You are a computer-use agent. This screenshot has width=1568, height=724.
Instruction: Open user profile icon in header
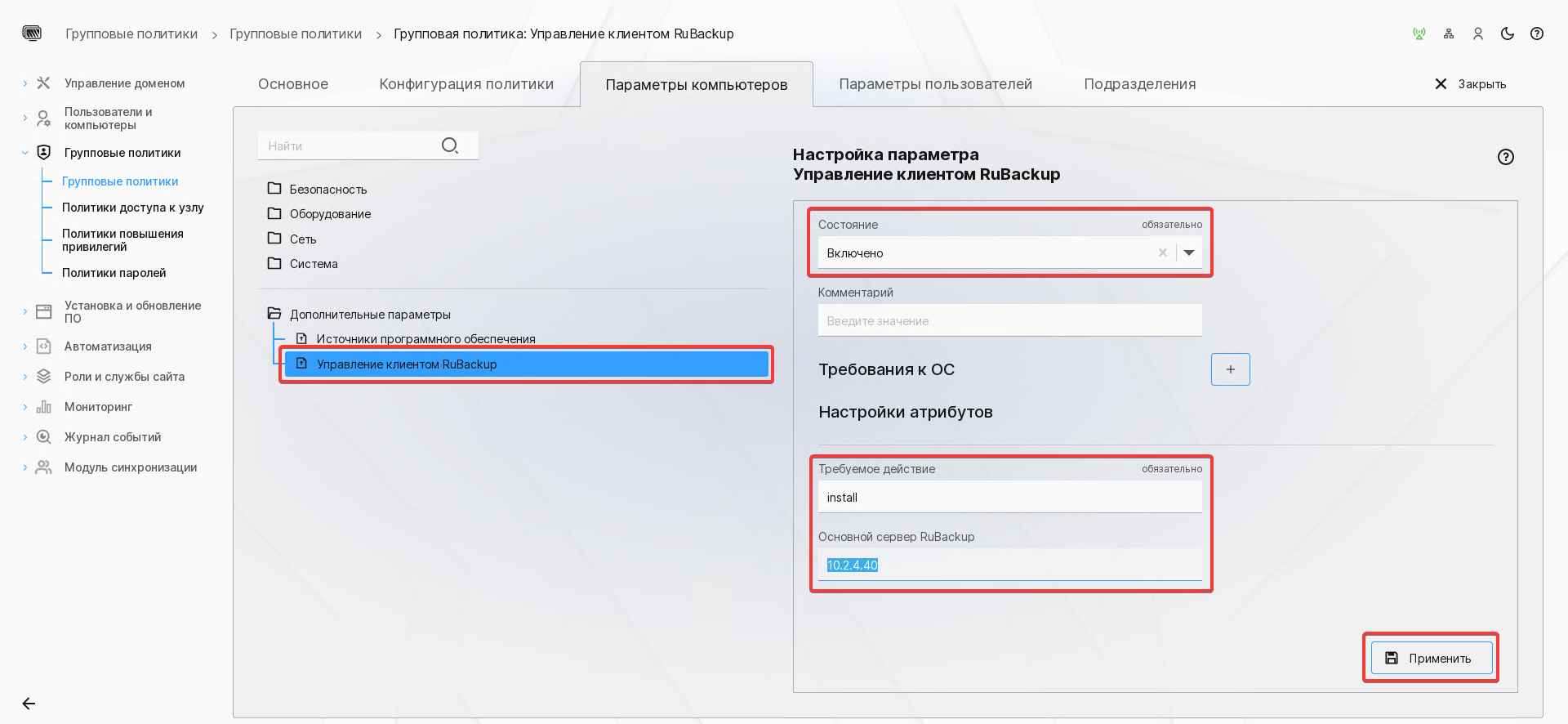click(x=1478, y=34)
